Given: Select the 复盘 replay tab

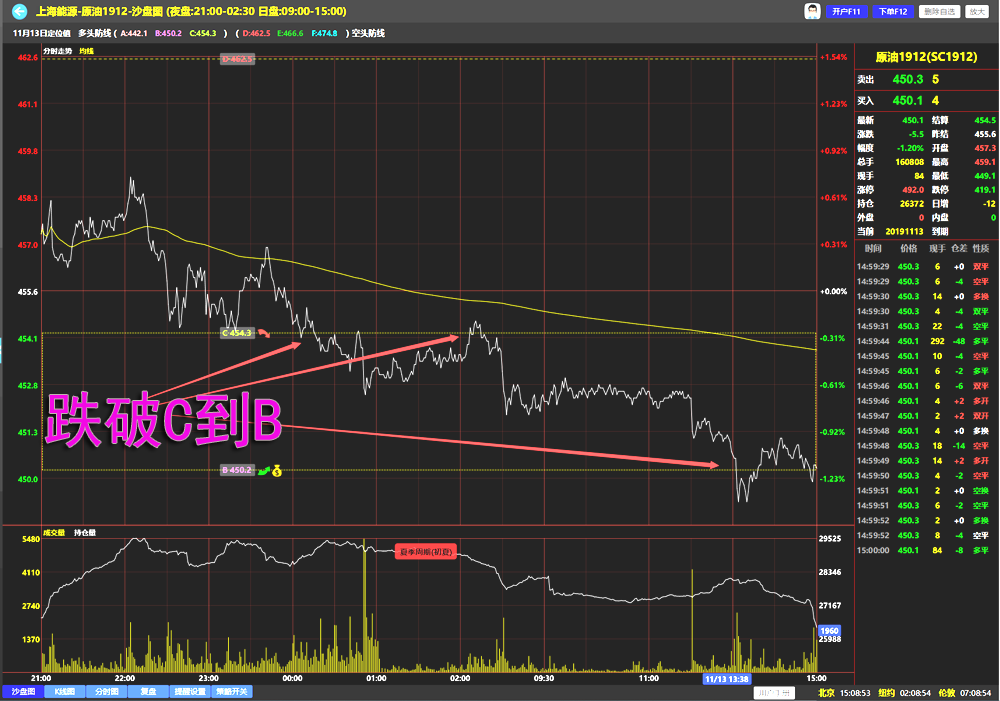Looking at the screenshot, I should point(147,691).
